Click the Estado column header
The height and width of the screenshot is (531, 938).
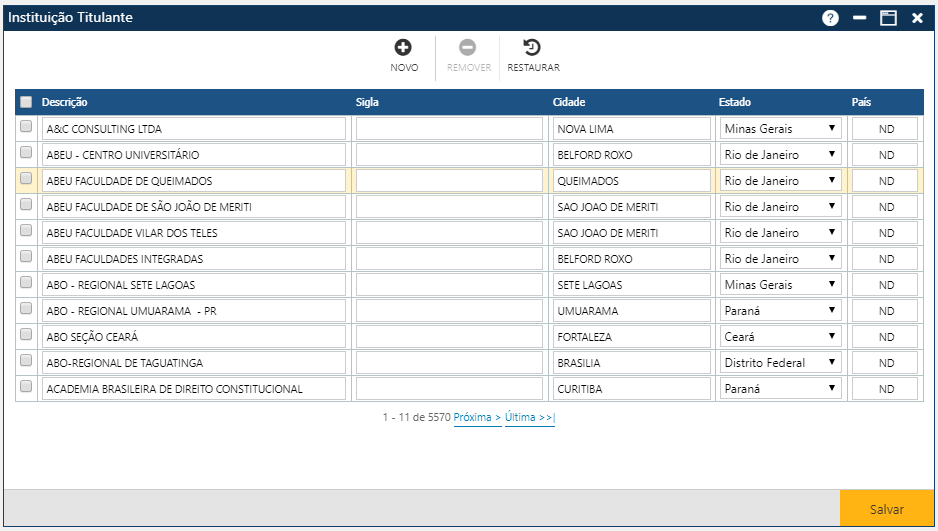pyautogui.click(x=734, y=102)
